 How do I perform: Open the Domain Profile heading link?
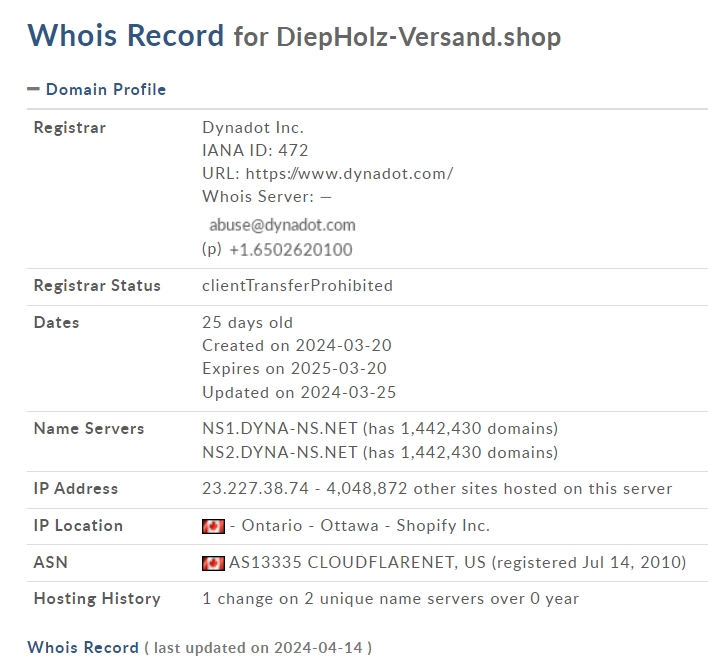click(x=106, y=89)
